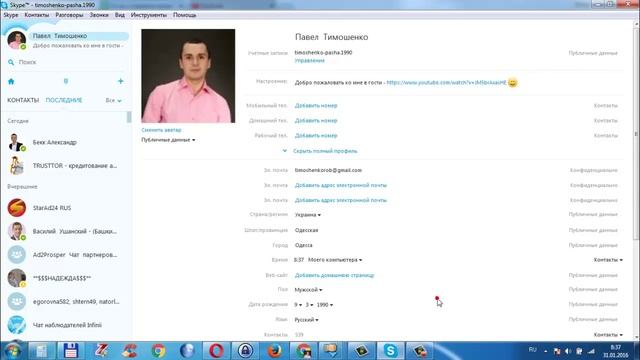Open the birth year 1990 dropdown

(325, 305)
